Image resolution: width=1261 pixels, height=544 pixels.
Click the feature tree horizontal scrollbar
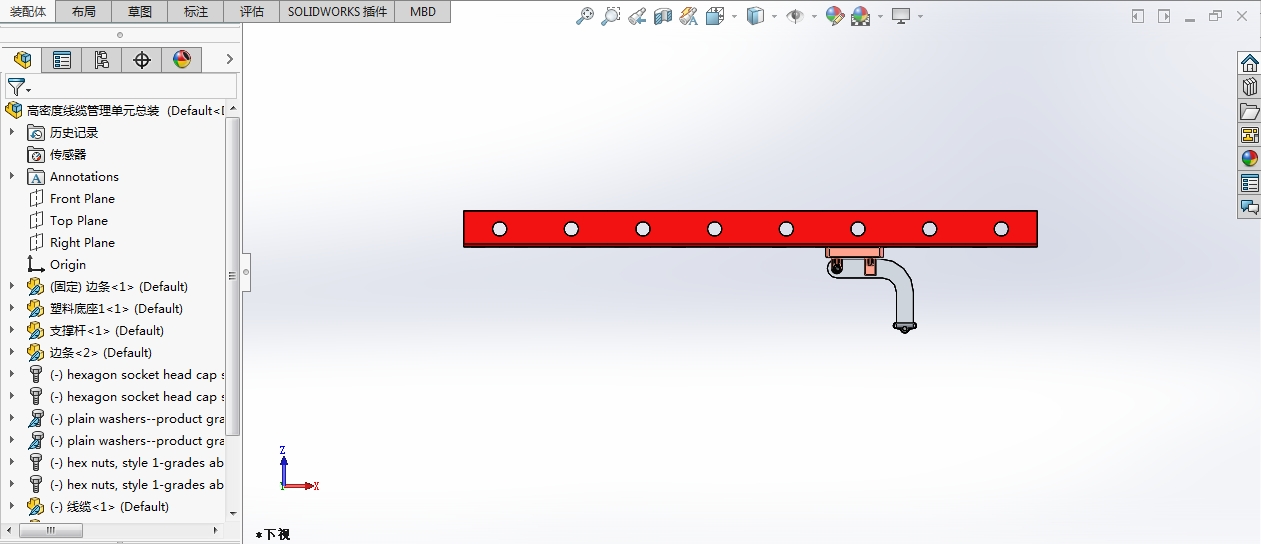click(x=51, y=531)
